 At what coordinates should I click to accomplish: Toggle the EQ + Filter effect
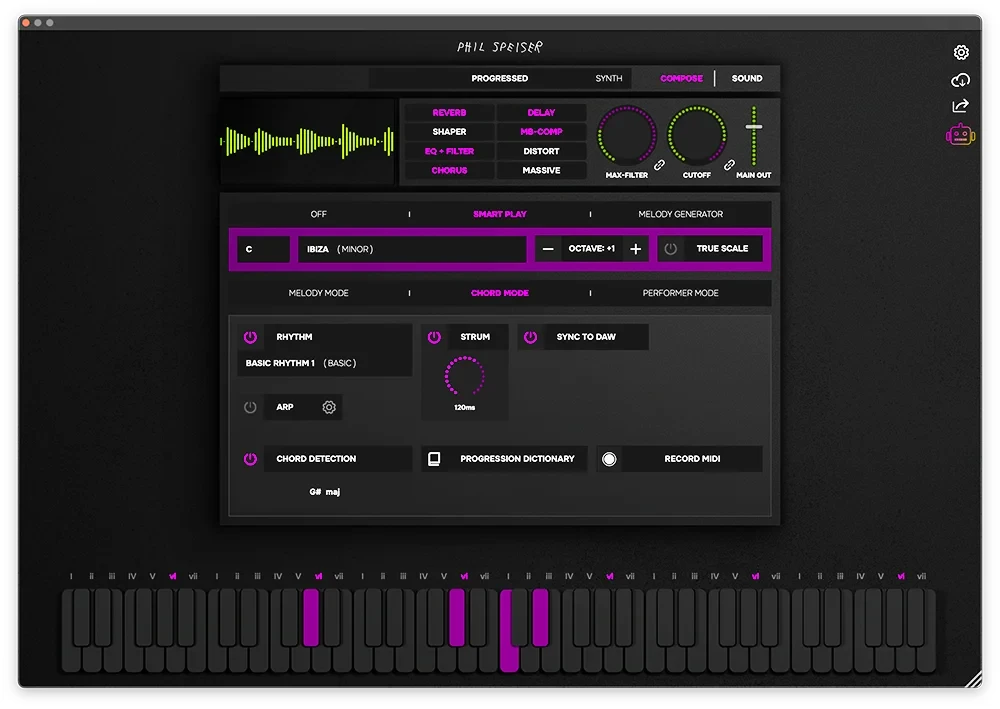(450, 151)
